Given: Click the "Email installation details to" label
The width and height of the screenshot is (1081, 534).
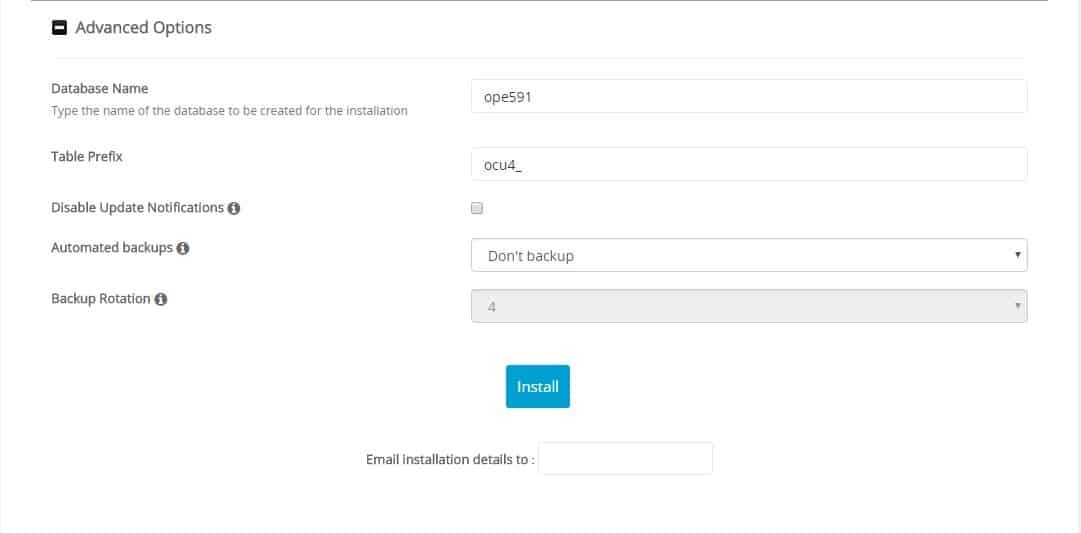Looking at the screenshot, I should 450,460.
